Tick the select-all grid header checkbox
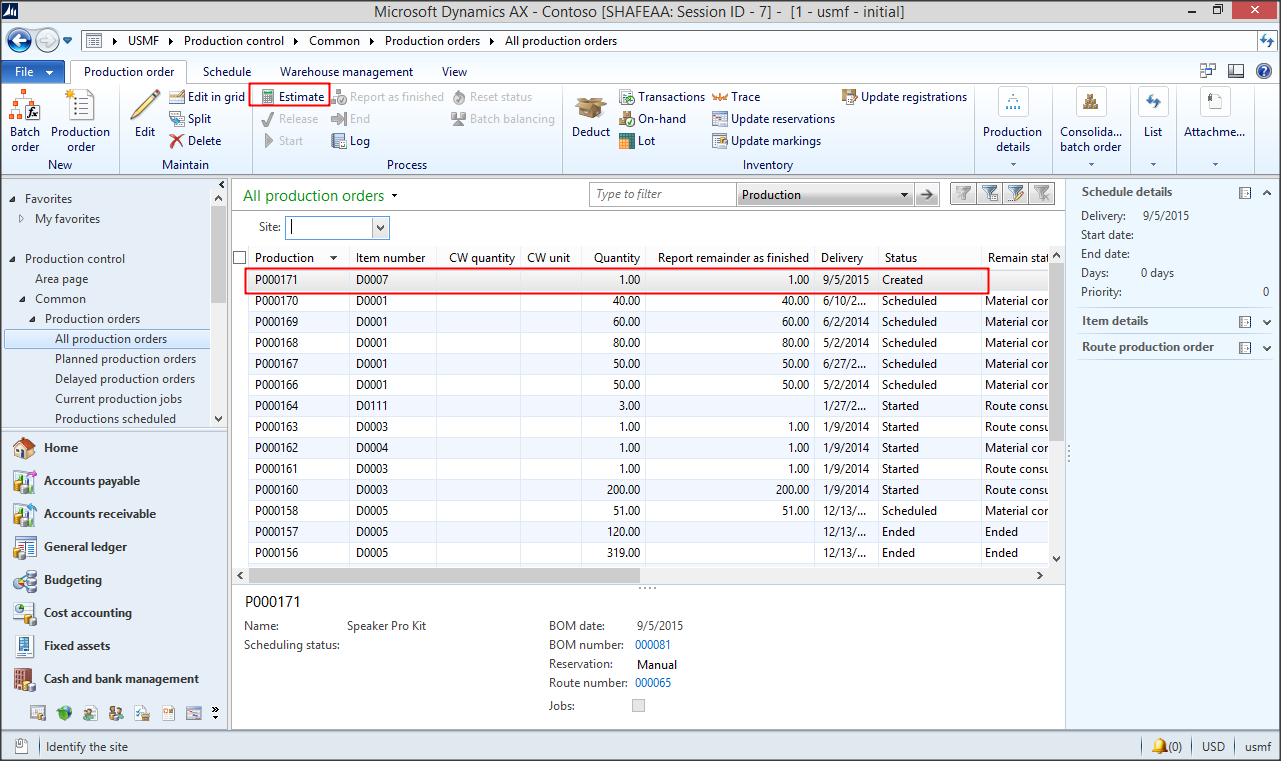Viewport: 1281px width, 761px height. (240, 258)
